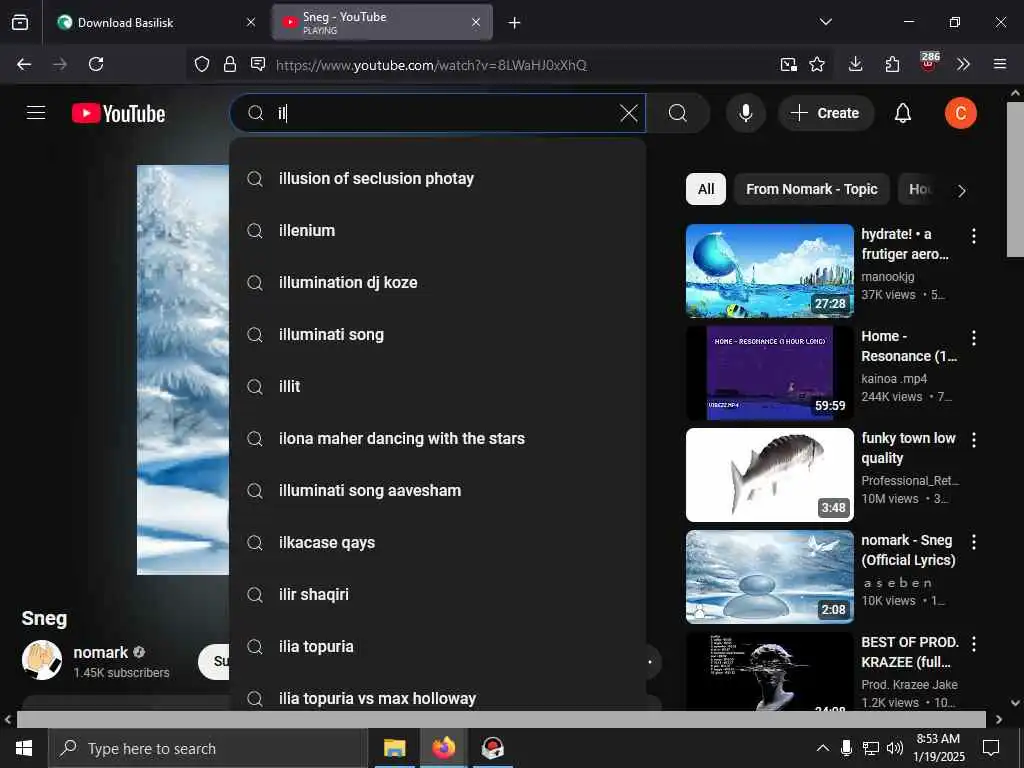Screen dimensions: 1024x768
Task: Go back one page in browser
Action: tap(24, 64)
